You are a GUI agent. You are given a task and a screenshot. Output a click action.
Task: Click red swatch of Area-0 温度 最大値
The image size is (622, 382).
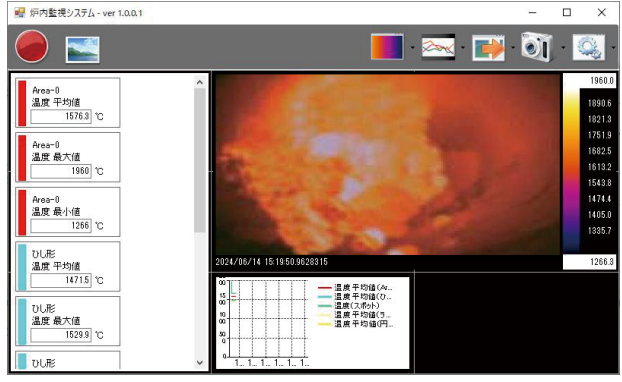tap(22, 158)
